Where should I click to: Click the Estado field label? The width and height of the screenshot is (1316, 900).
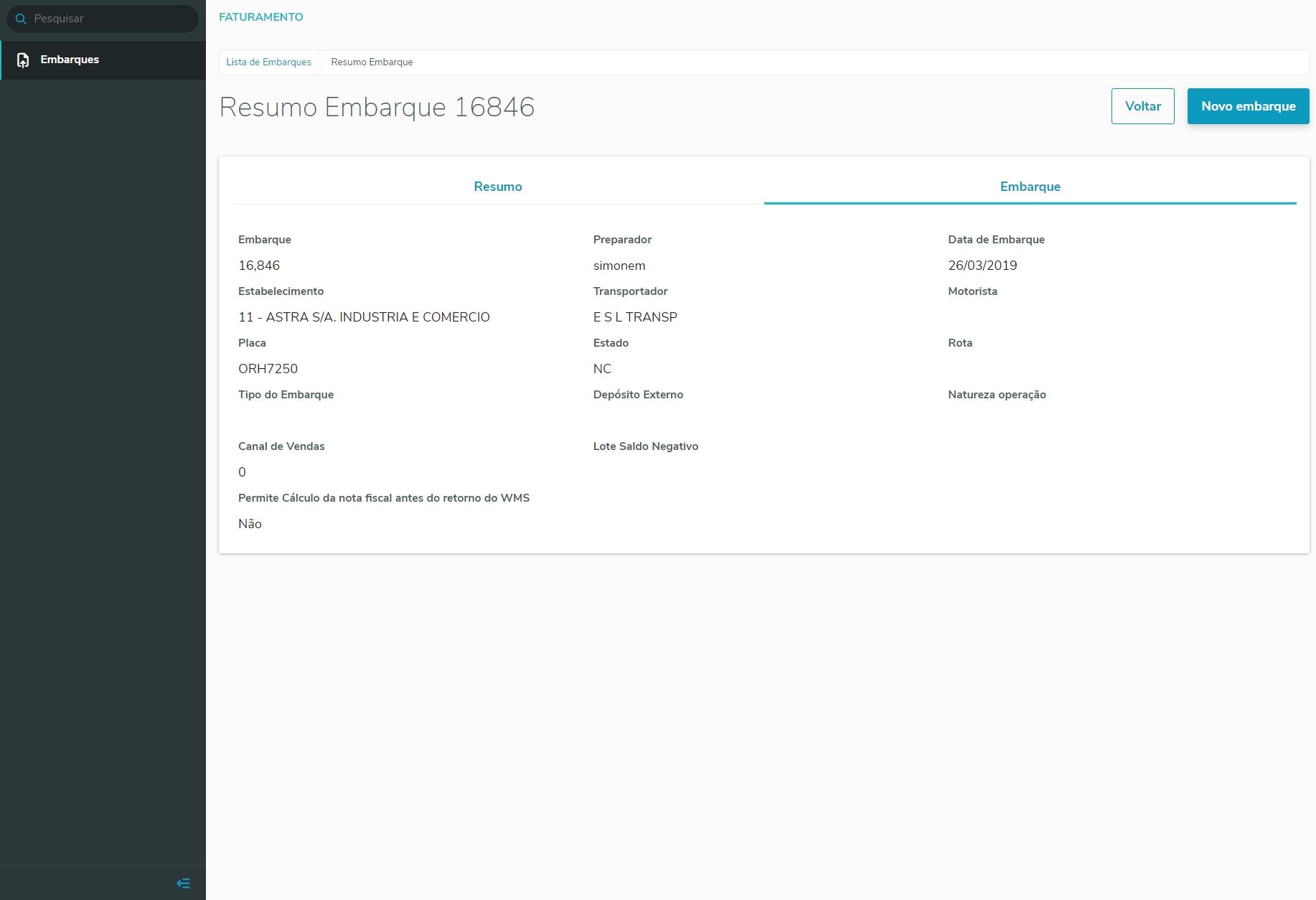coord(611,343)
